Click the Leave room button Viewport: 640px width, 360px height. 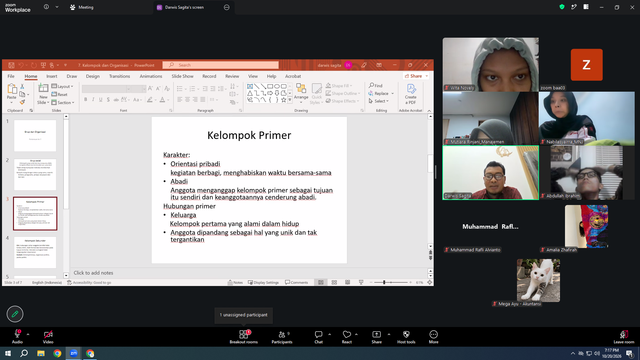[x=624, y=336]
